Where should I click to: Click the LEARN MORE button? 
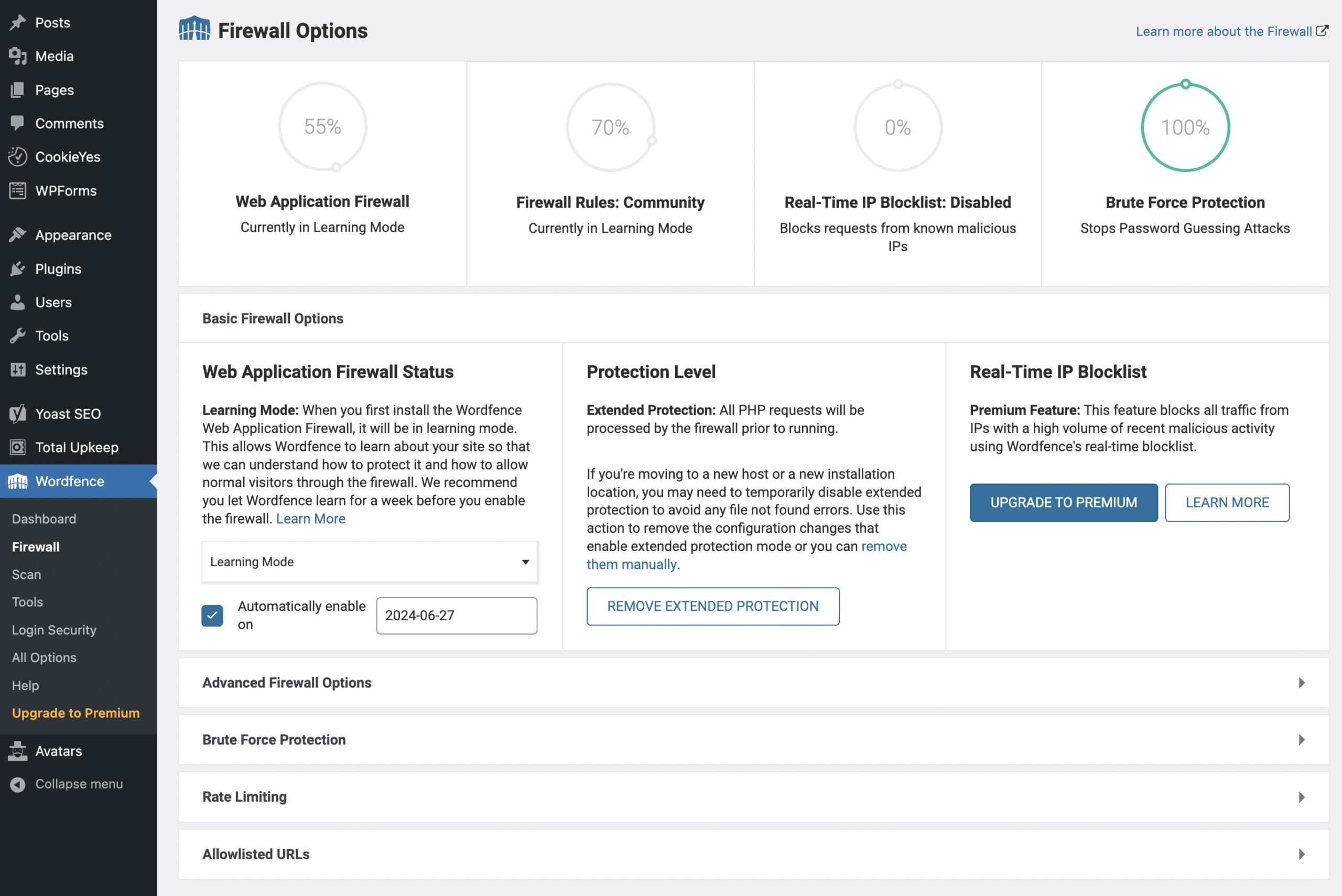coord(1227,502)
